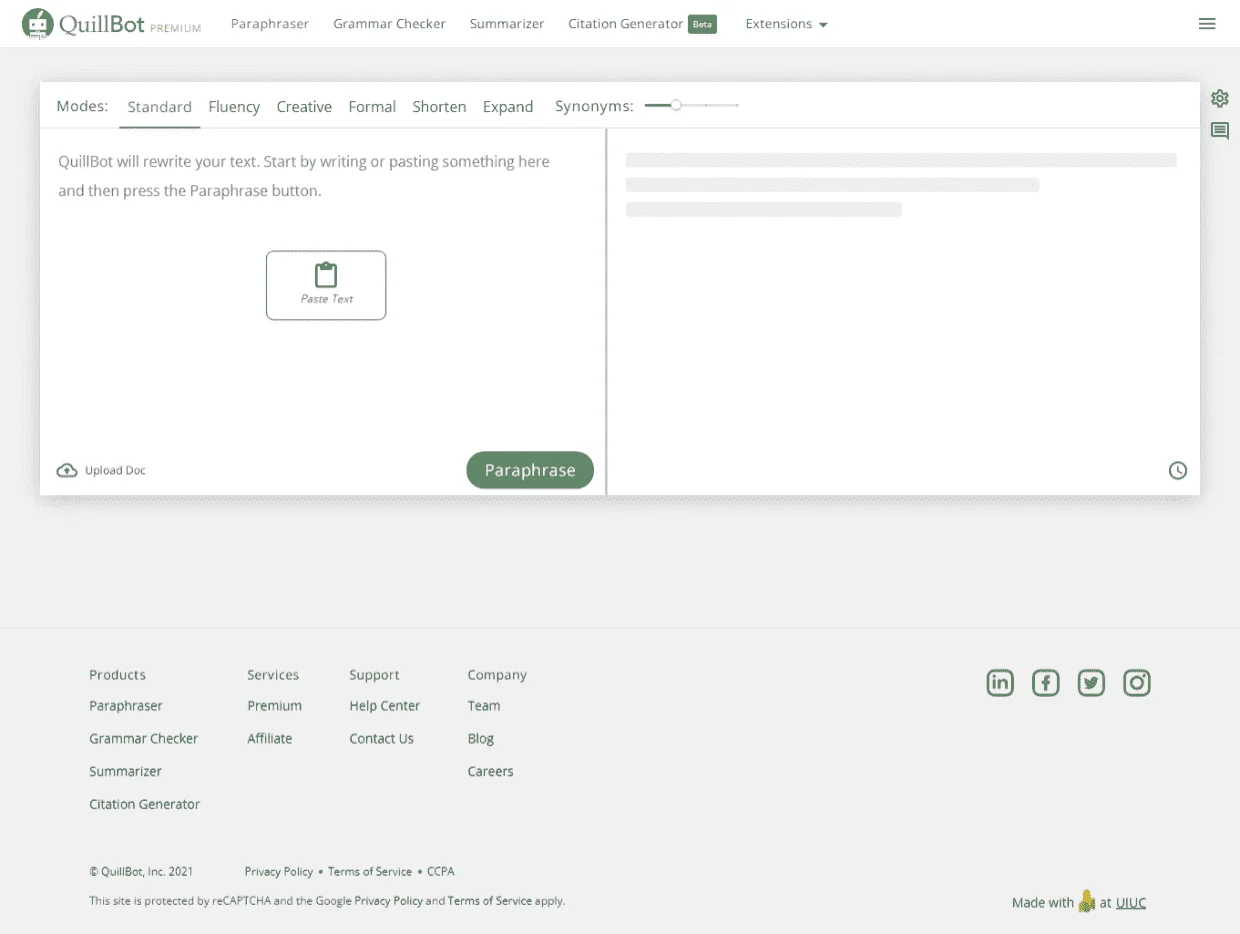Open the Privacy Policy link beside copyright
The image size is (1240, 934).
(x=279, y=872)
